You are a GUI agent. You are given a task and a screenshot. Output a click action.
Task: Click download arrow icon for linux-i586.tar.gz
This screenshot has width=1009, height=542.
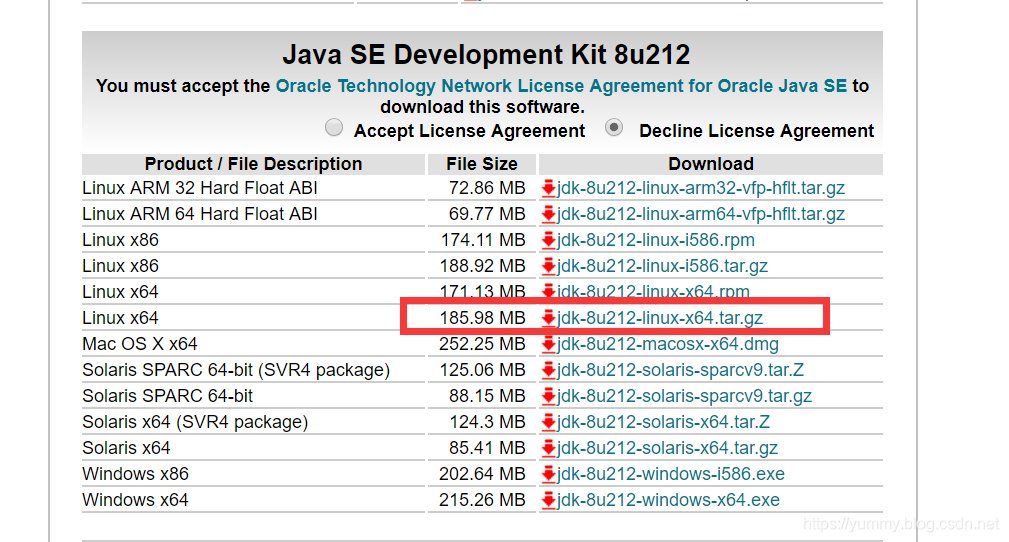(549, 266)
